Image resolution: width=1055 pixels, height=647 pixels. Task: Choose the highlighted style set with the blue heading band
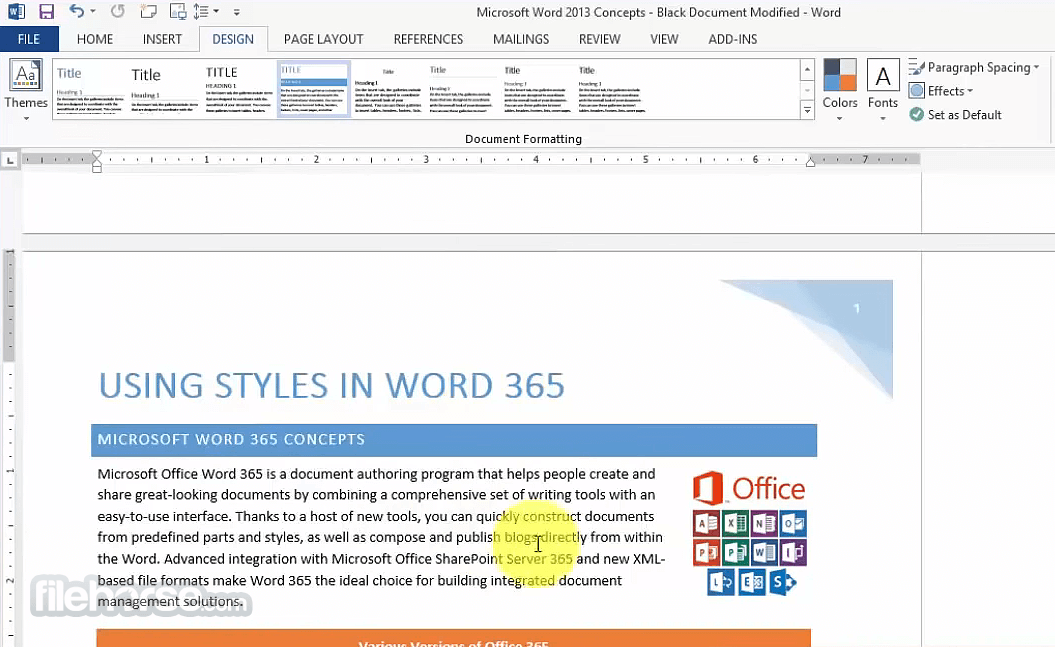pyautogui.click(x=314, y=89)
